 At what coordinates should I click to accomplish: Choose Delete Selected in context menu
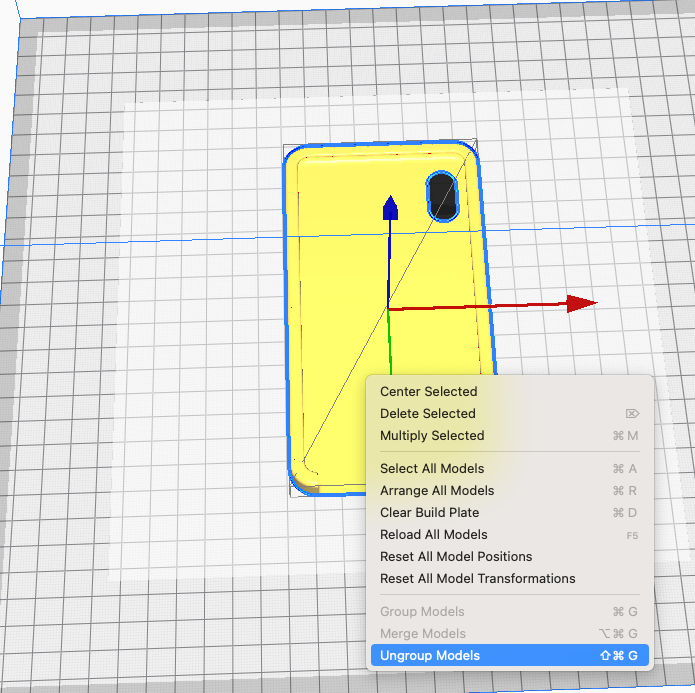[x=510, y=414]
